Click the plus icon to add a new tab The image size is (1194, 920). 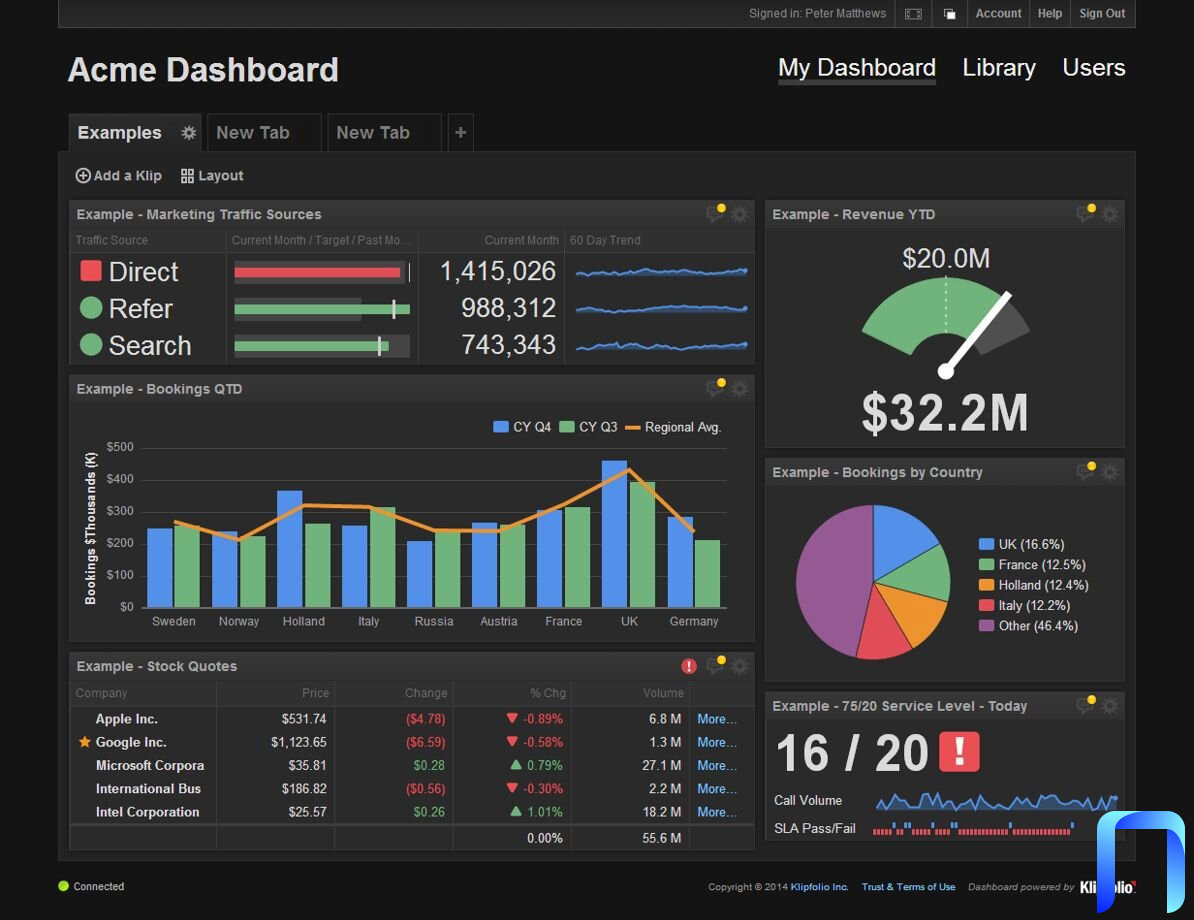pos(460,133)
